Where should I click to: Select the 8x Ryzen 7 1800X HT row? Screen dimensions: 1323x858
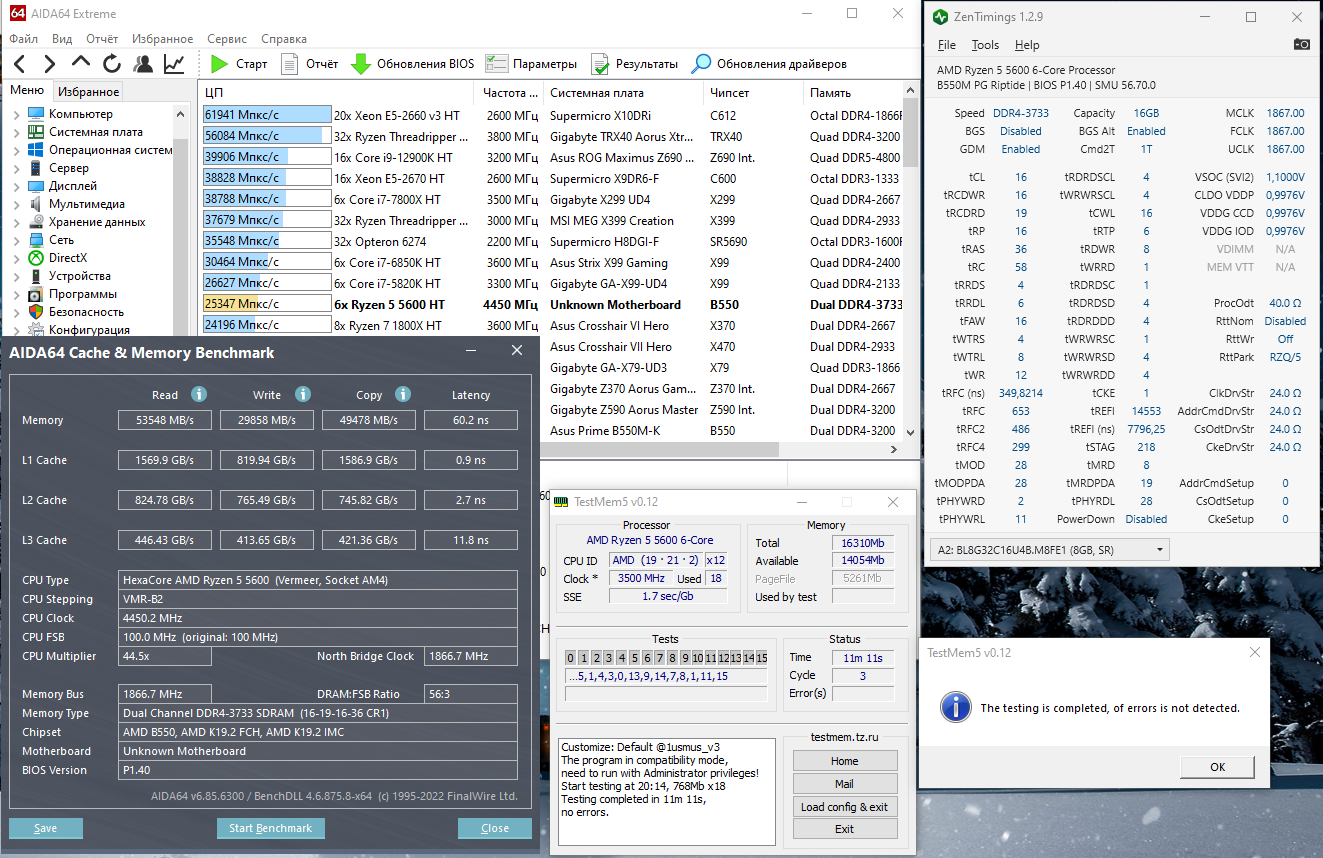click(x=552, y=325)
